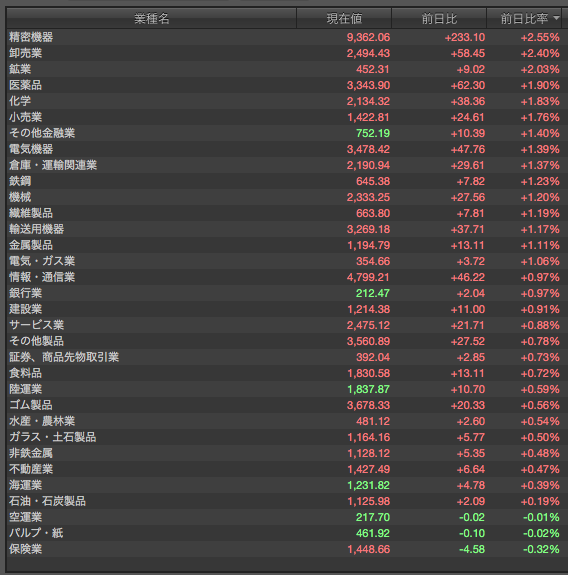This screenshot has width=568, height=575.
Task: Click the current value 4,799.21
Action: point(368,278)
